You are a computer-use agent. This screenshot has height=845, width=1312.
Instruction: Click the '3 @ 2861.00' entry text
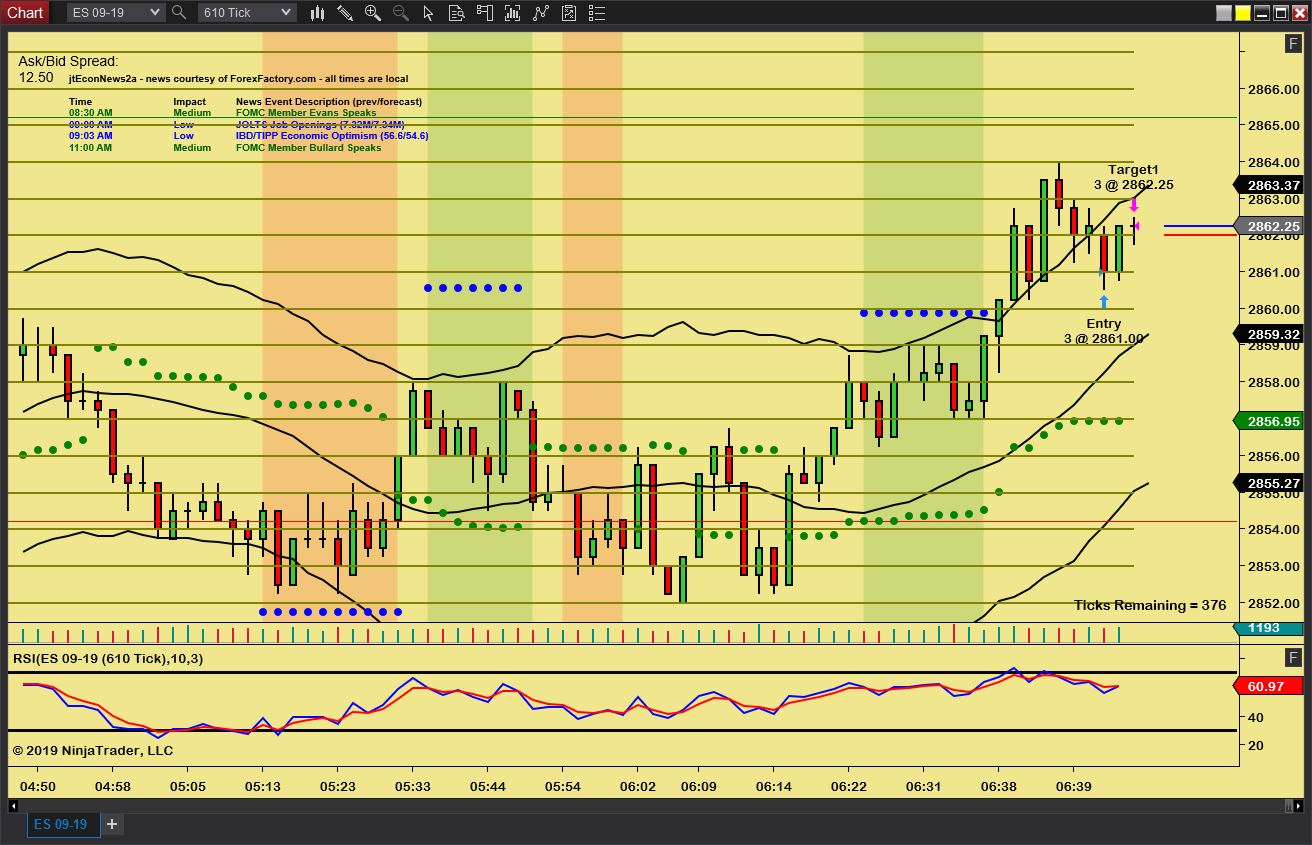click(x=1104, y=339)
